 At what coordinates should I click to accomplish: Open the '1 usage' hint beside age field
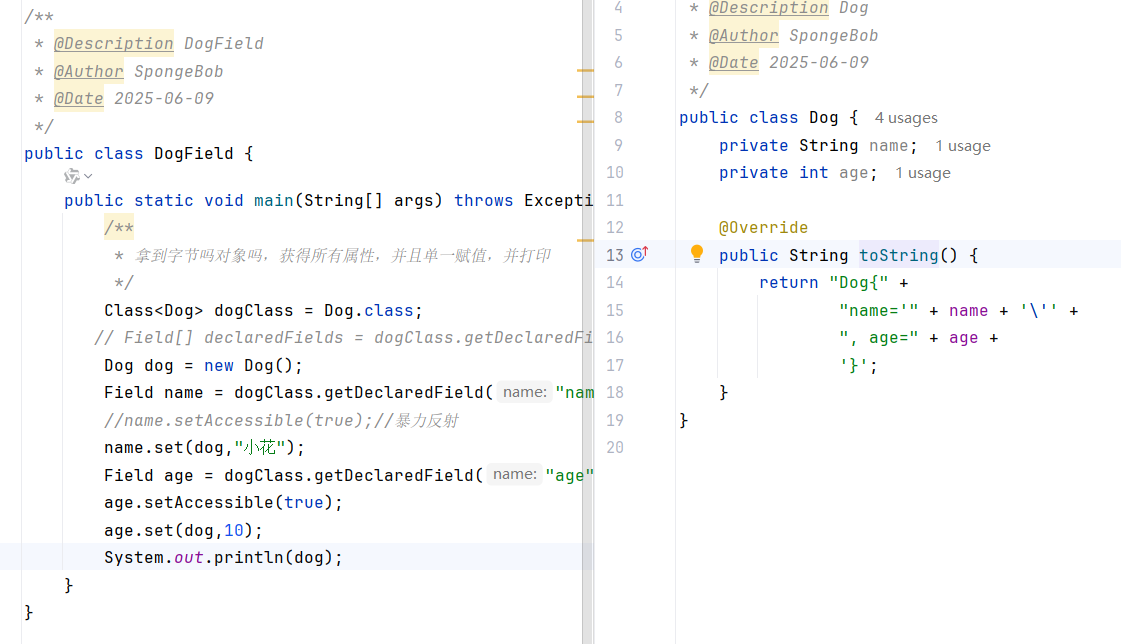point(923,173)
